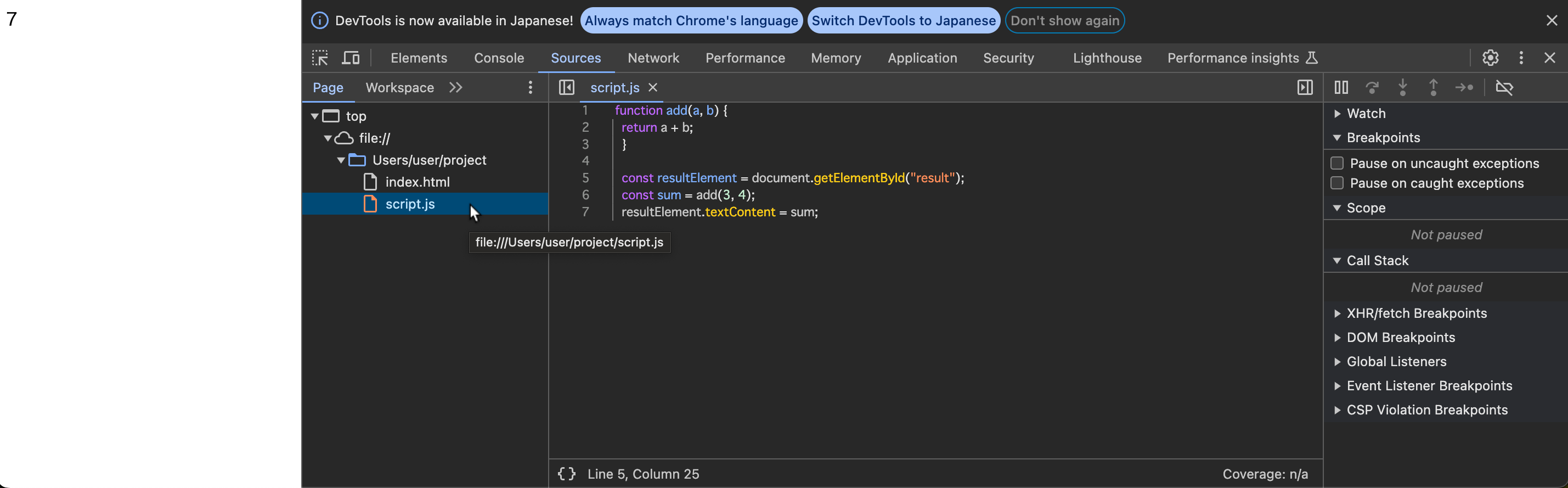Collapse the Users/user/project folder
Viewport: 1568px width, 488px height.
click(x=341, y=160)
